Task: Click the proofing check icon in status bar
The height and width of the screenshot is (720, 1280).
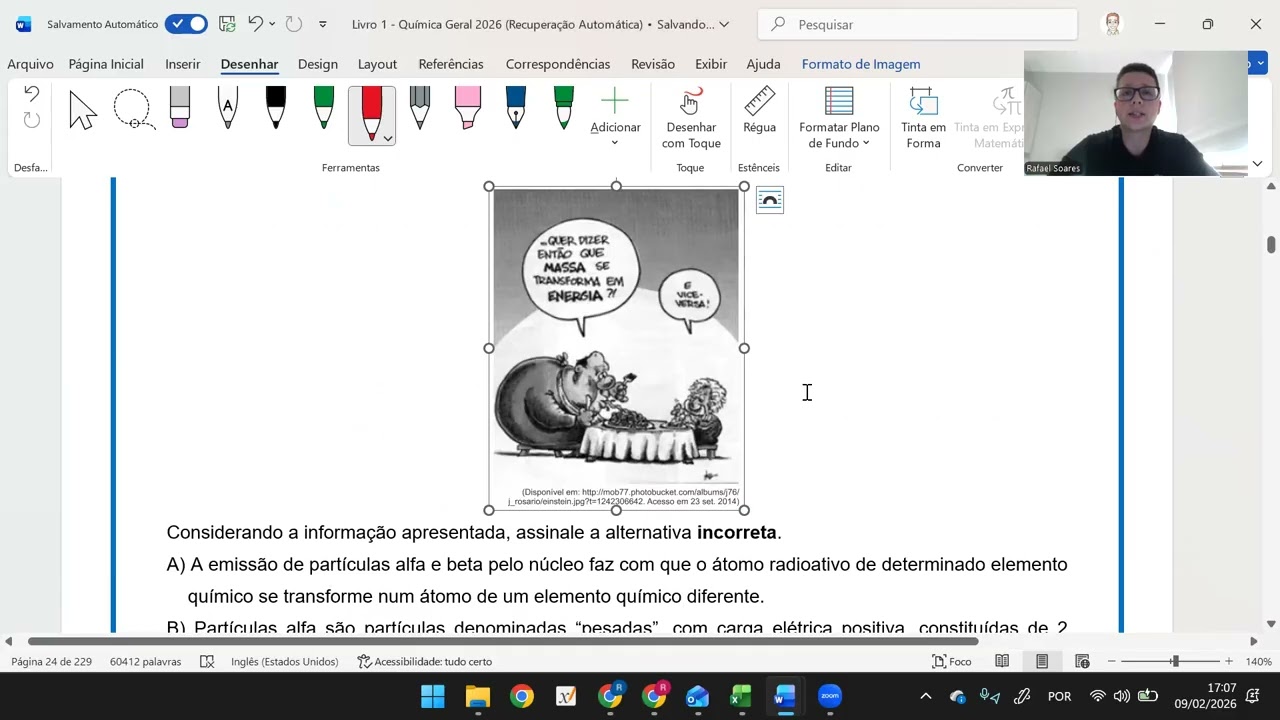Action: coord(207,661)
